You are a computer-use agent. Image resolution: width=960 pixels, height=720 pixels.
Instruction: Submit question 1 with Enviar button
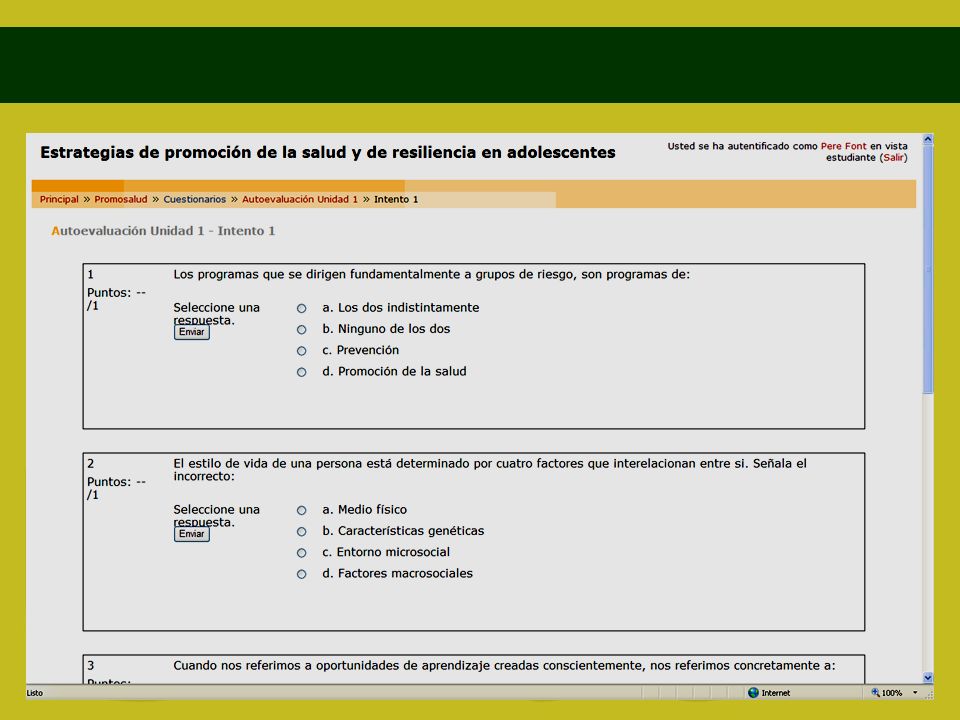192,332
